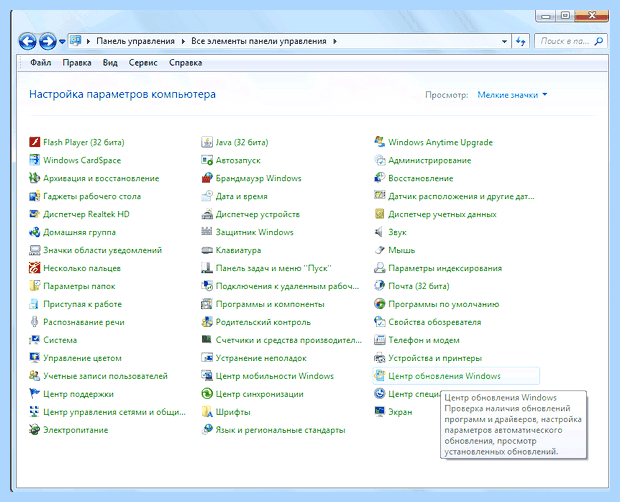Click the Forward navigation arrow
Screen dimensions: 620x502
coord(47,41)
